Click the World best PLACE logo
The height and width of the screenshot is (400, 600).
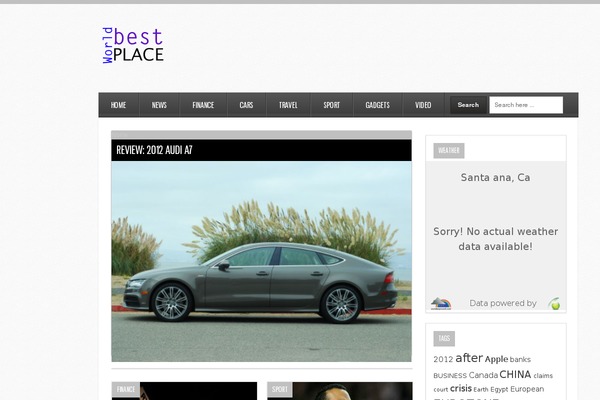tap(133, 45)
